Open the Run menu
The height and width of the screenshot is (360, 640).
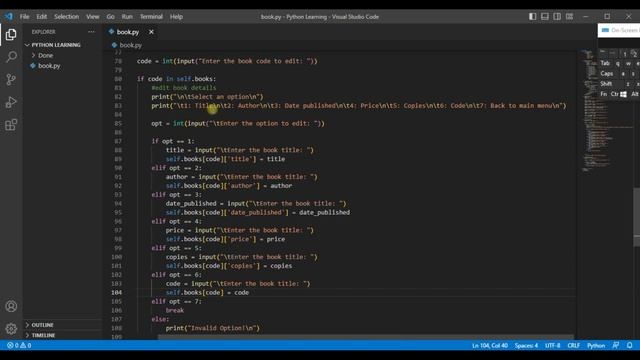point(127,17)
